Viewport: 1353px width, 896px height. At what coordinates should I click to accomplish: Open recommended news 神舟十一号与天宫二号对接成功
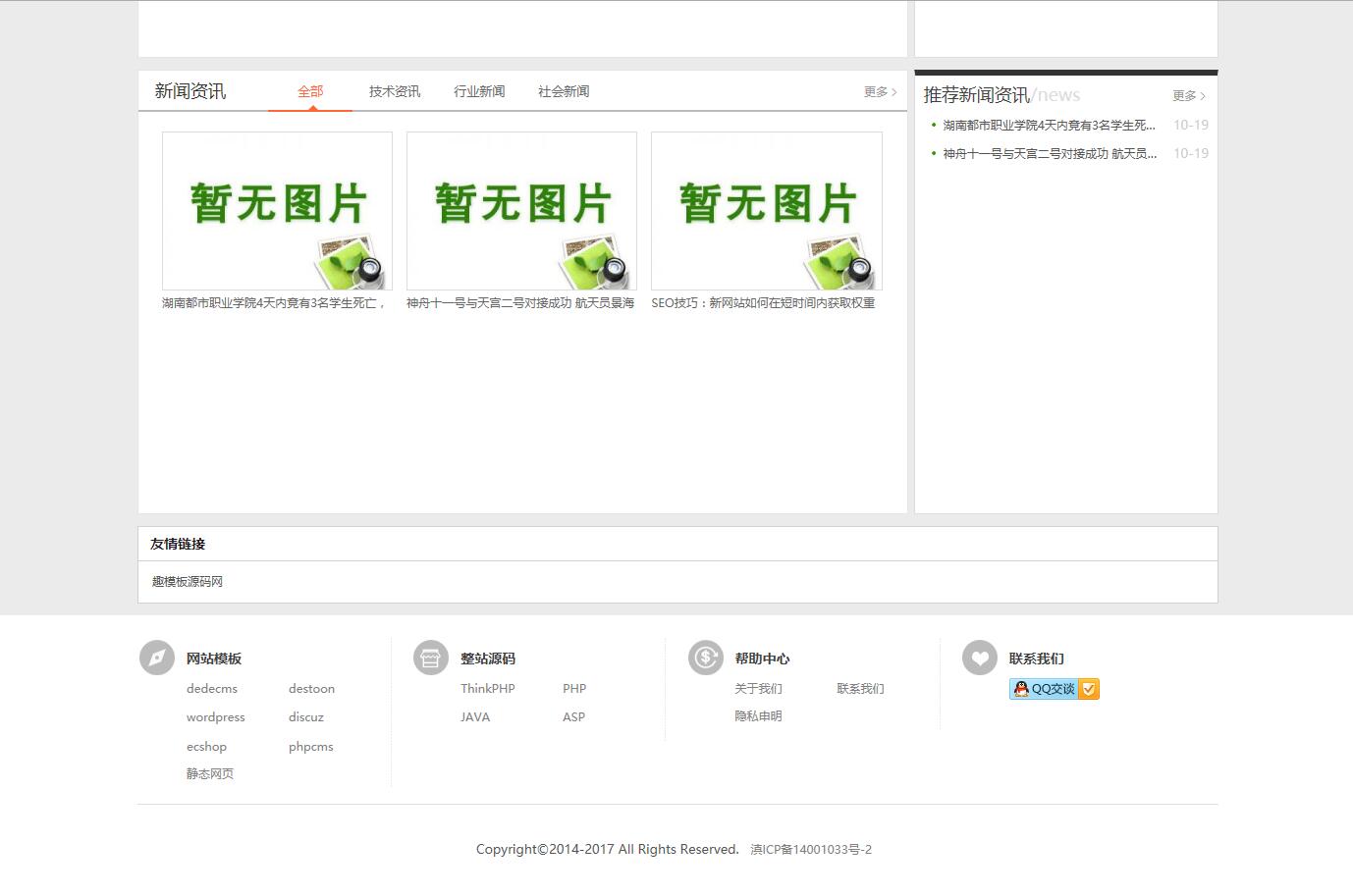[x=1050, y=153]
